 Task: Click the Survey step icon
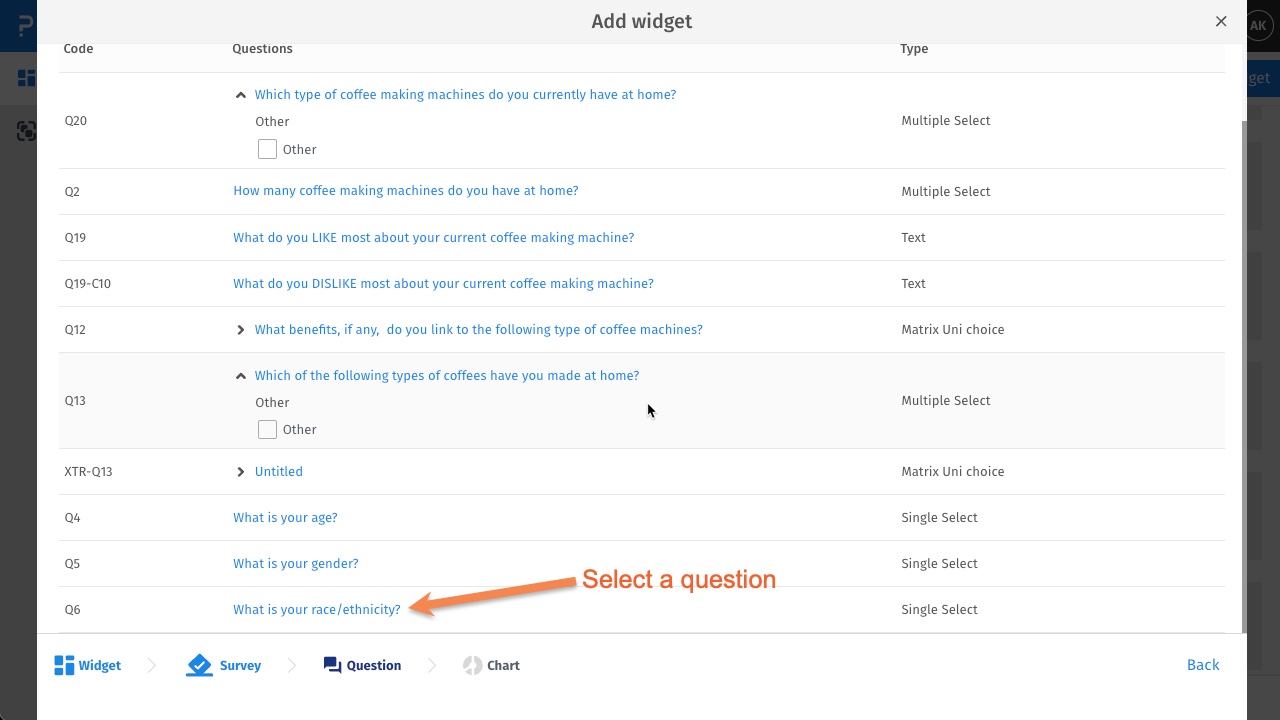click(199, 665)
